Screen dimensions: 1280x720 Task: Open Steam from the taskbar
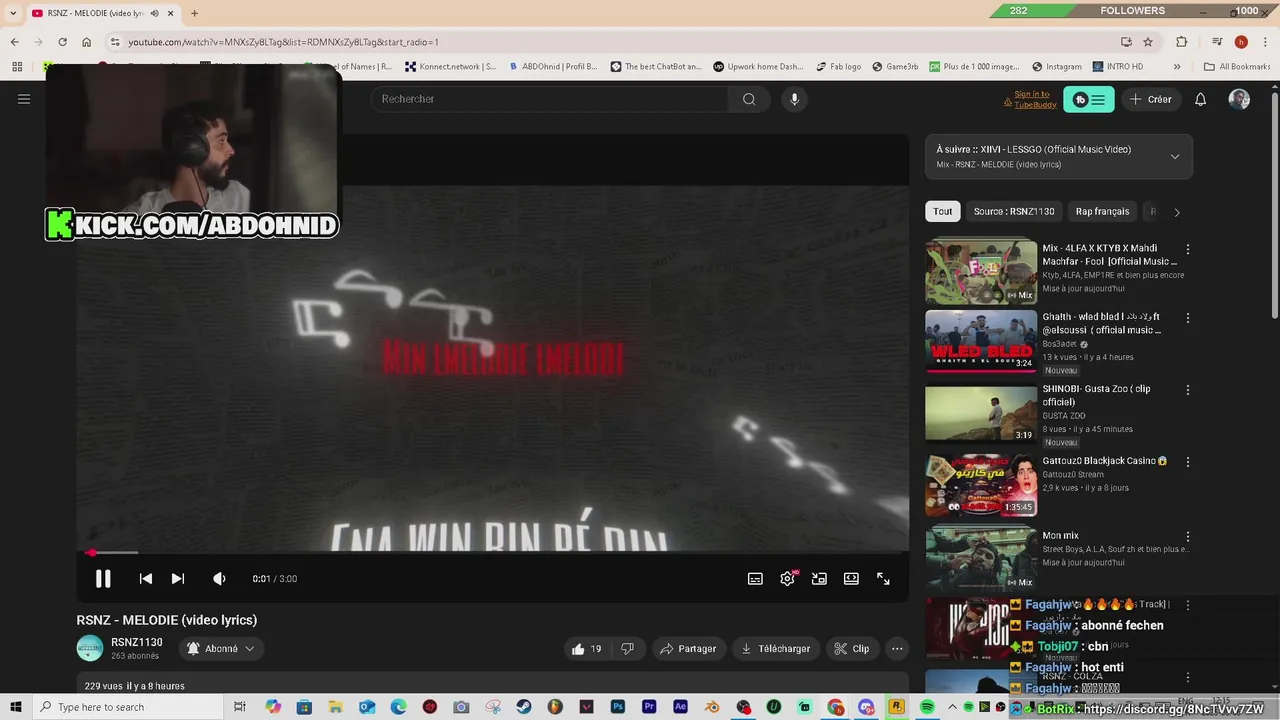524,707
